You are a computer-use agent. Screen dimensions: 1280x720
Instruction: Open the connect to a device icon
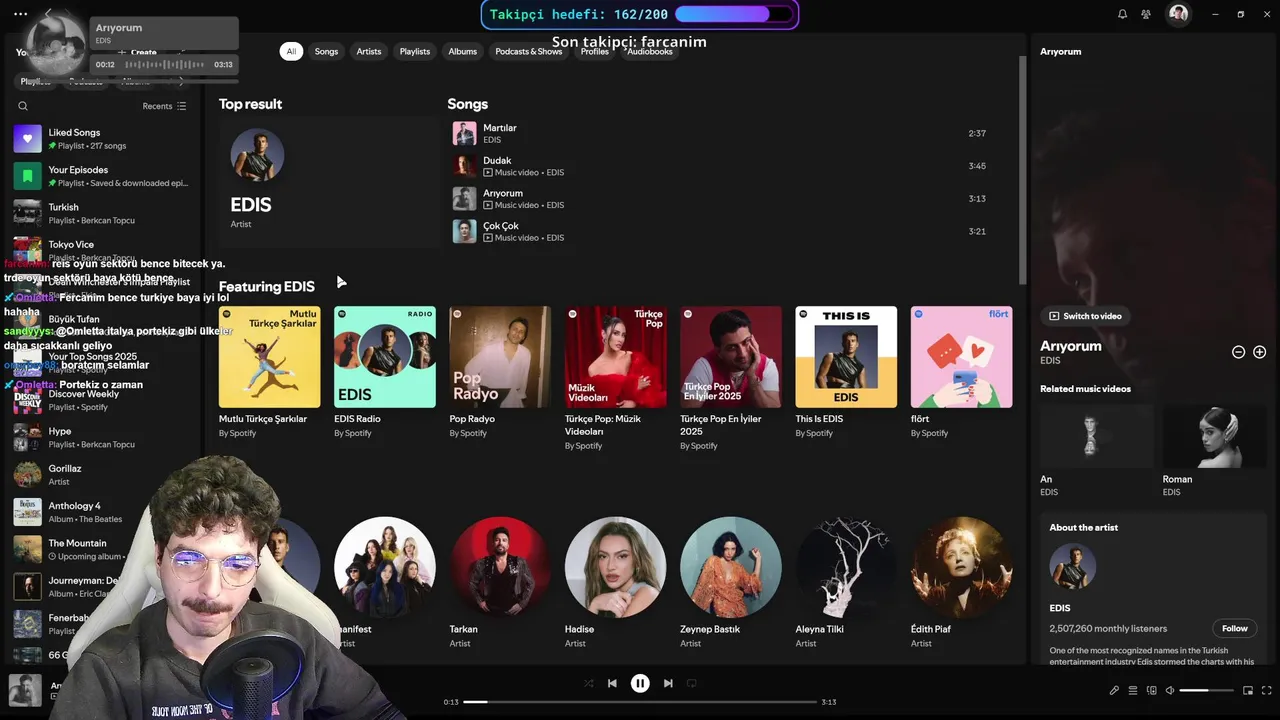click(x=1152, y=690)
